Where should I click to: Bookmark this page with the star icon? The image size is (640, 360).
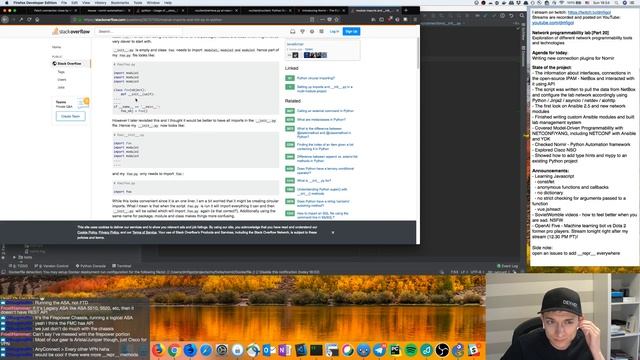[x=337, y=19]
